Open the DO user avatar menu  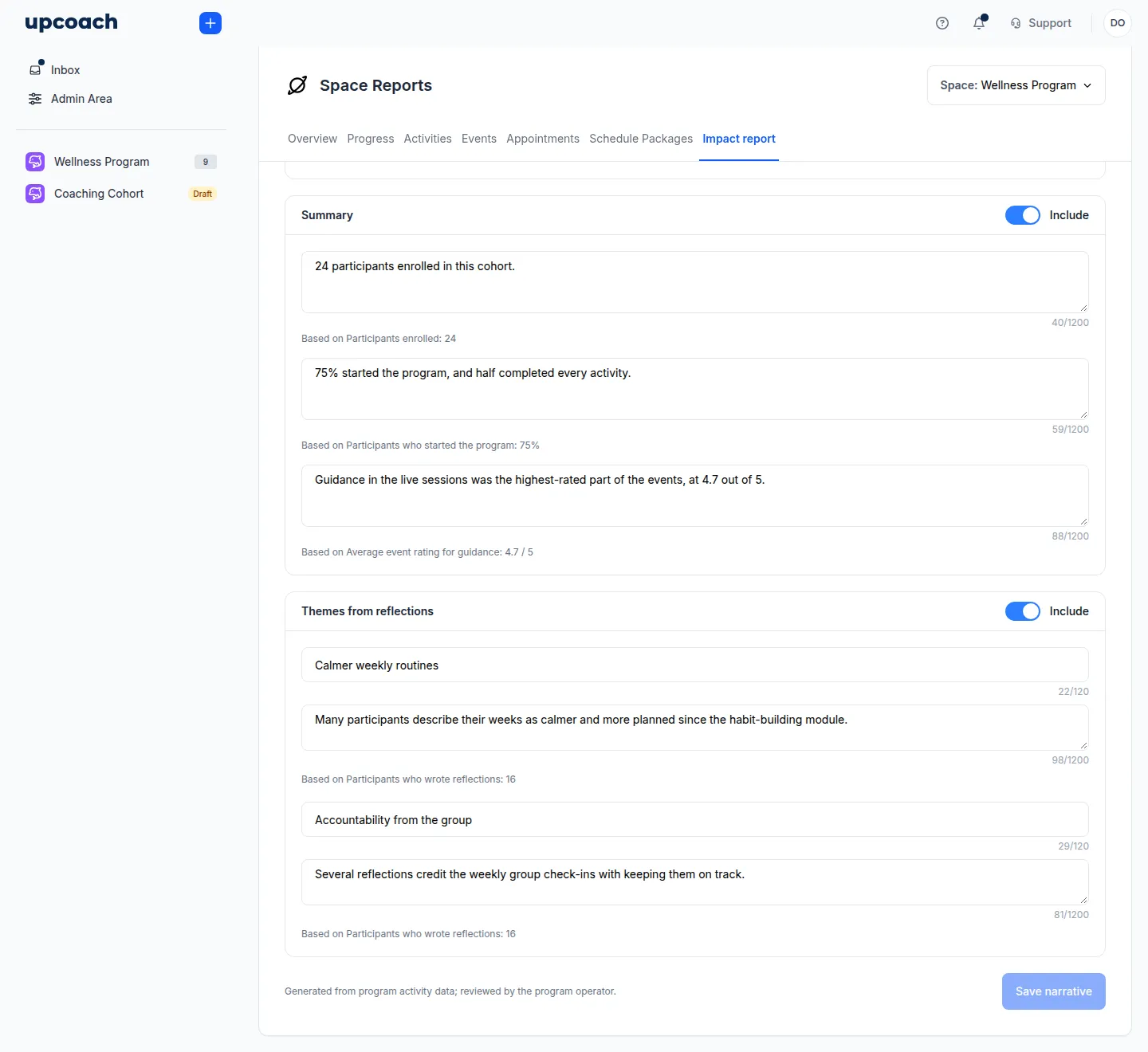click(x=1118, y=23)
